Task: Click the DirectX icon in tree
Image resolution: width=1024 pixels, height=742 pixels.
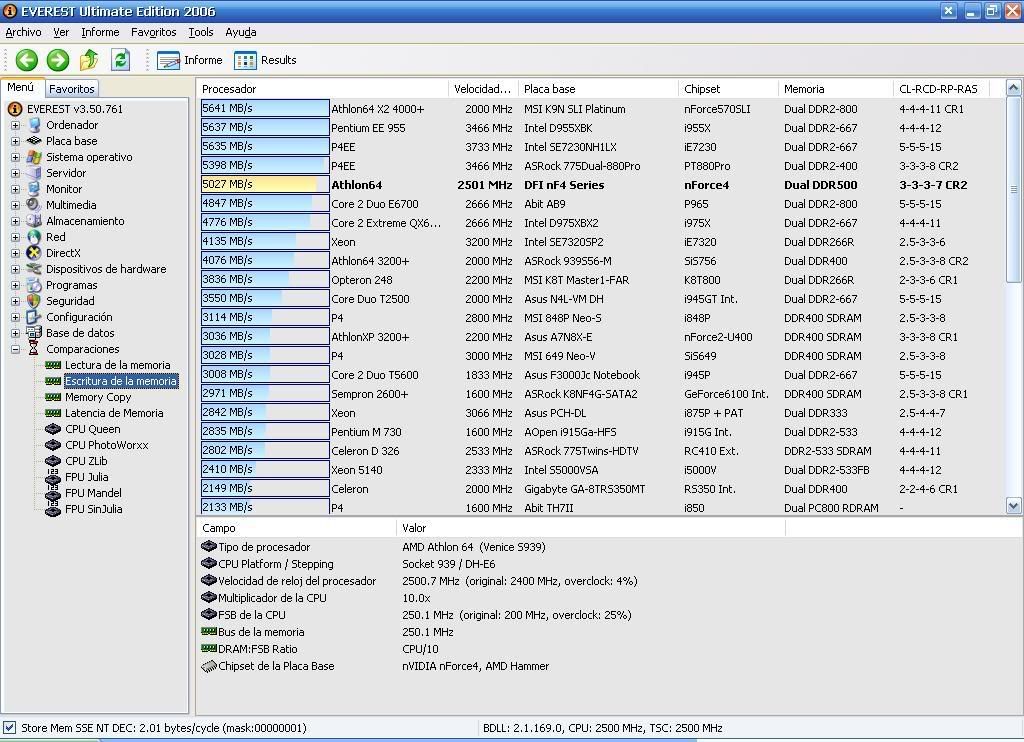Action: coord(34,253)
